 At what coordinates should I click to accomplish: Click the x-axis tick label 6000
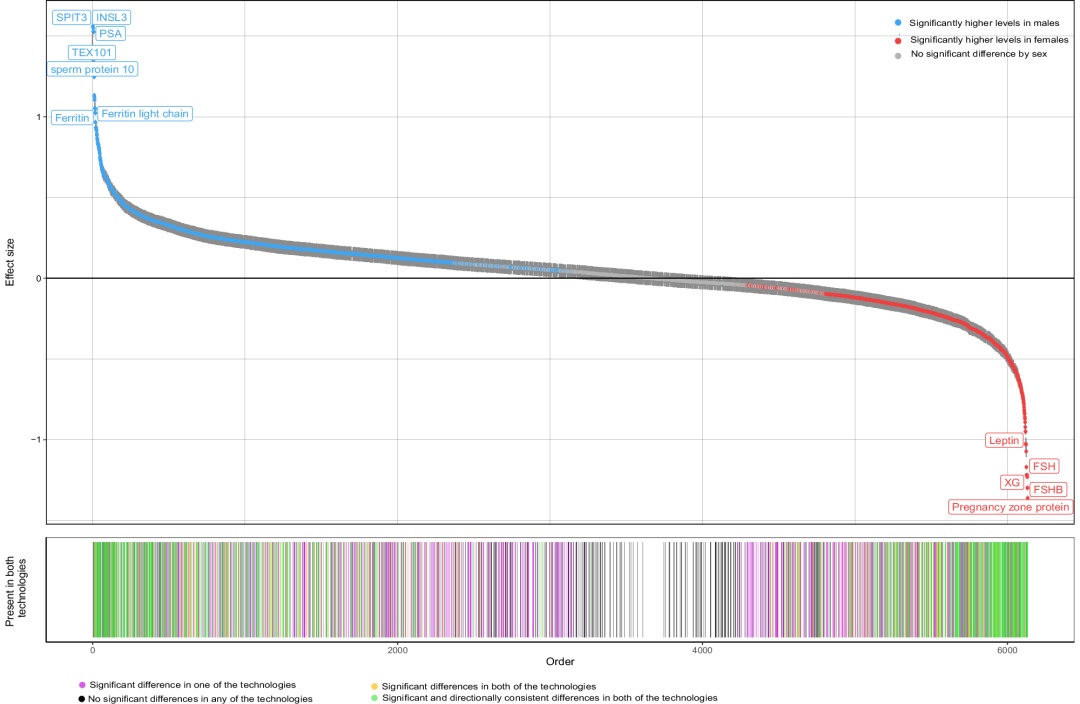(1007, 650)
